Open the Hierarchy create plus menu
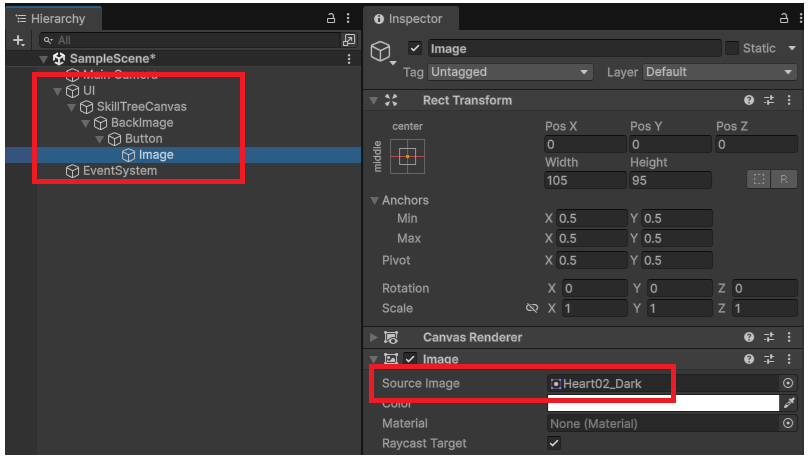Image resolution: width=810 pixels, height=461 pixels. coord(19,40)
